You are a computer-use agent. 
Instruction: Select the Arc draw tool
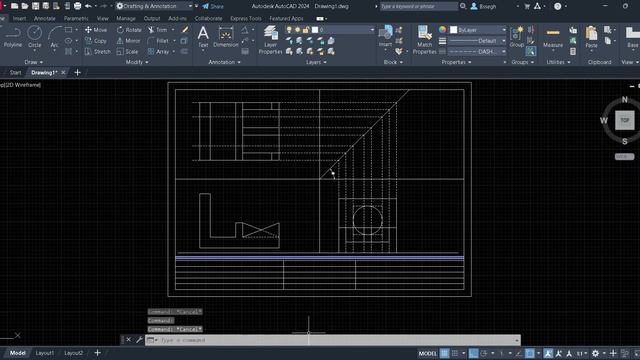(x=54, y=37)
